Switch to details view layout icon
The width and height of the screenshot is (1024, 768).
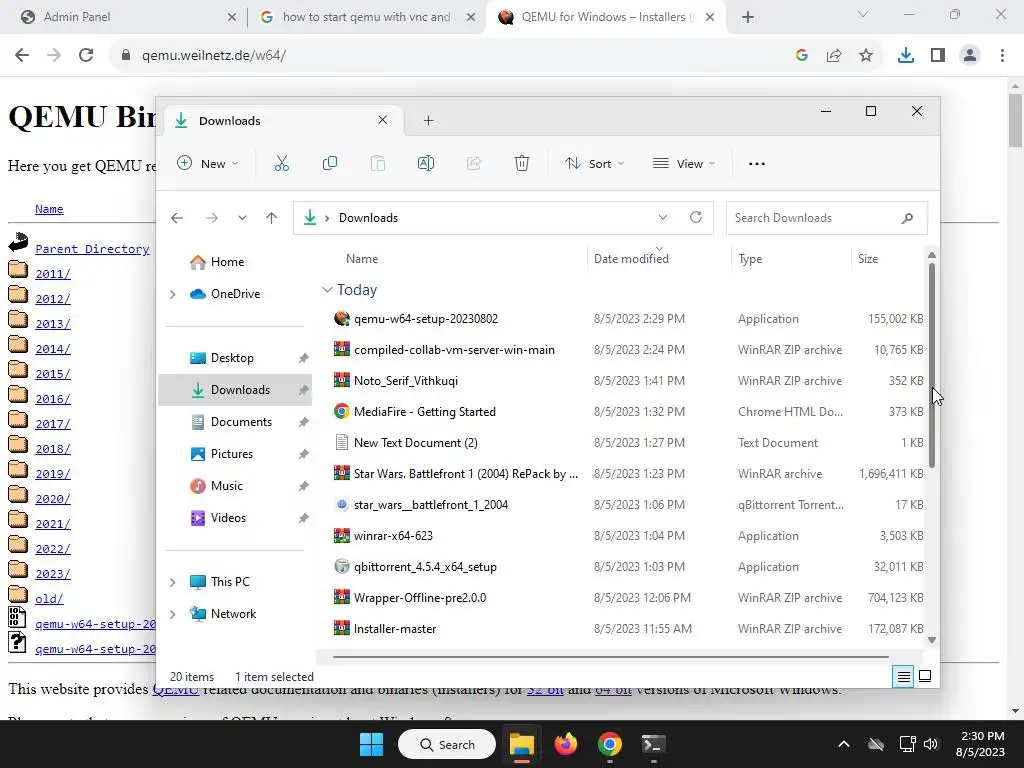tap(903, 677)
